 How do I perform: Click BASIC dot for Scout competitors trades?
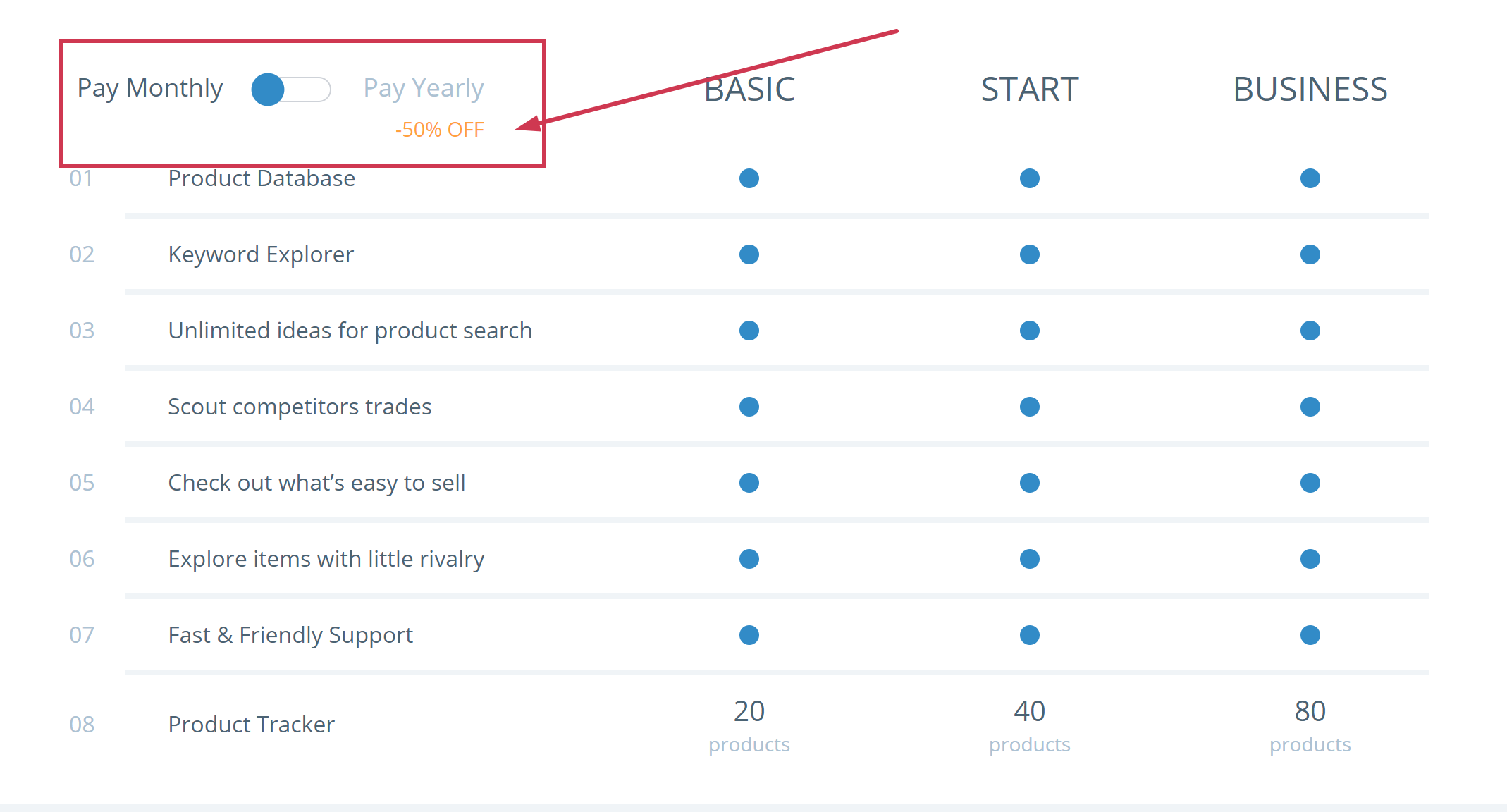pyautogui.click(x=749, y=407)
